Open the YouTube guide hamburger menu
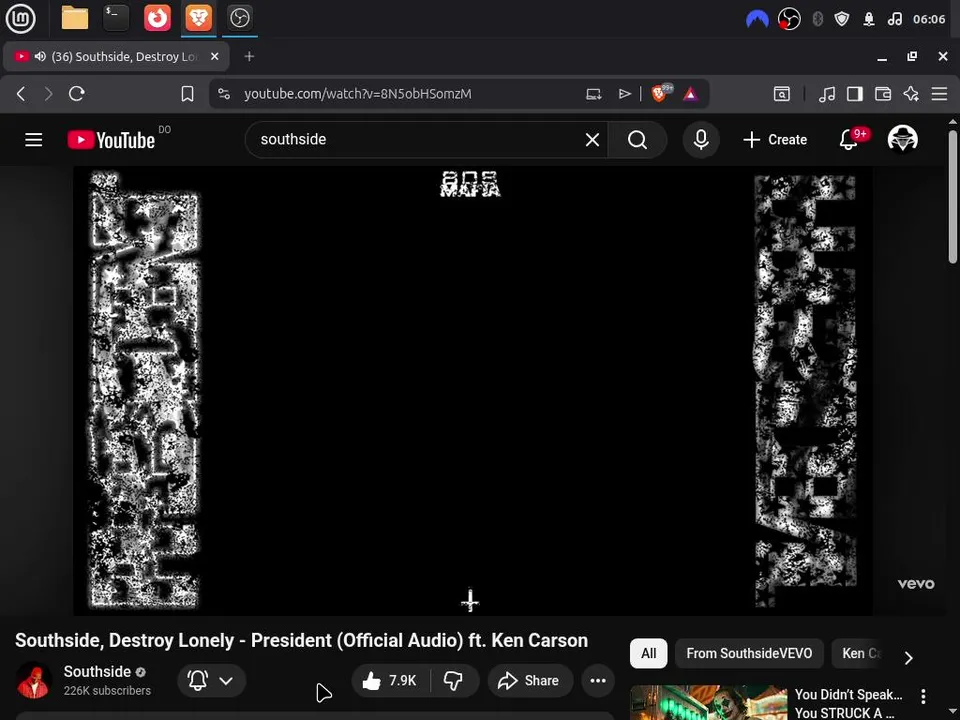Screen dimensions: 960x720 coord(34,140)
